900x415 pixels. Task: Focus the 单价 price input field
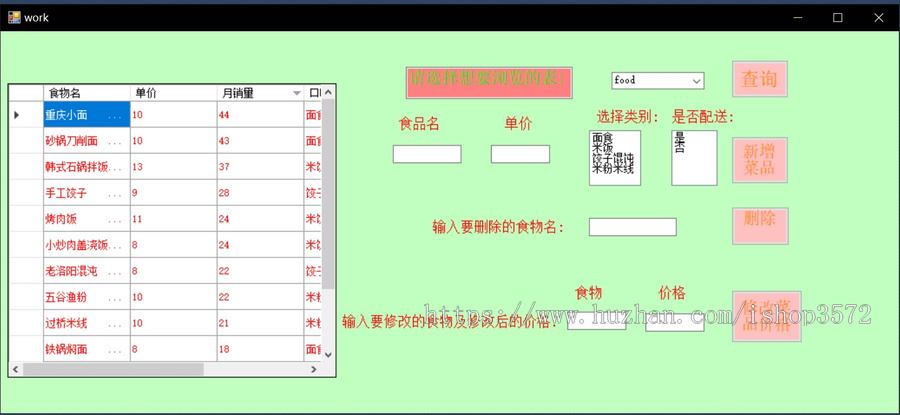(x=520, y=154)
